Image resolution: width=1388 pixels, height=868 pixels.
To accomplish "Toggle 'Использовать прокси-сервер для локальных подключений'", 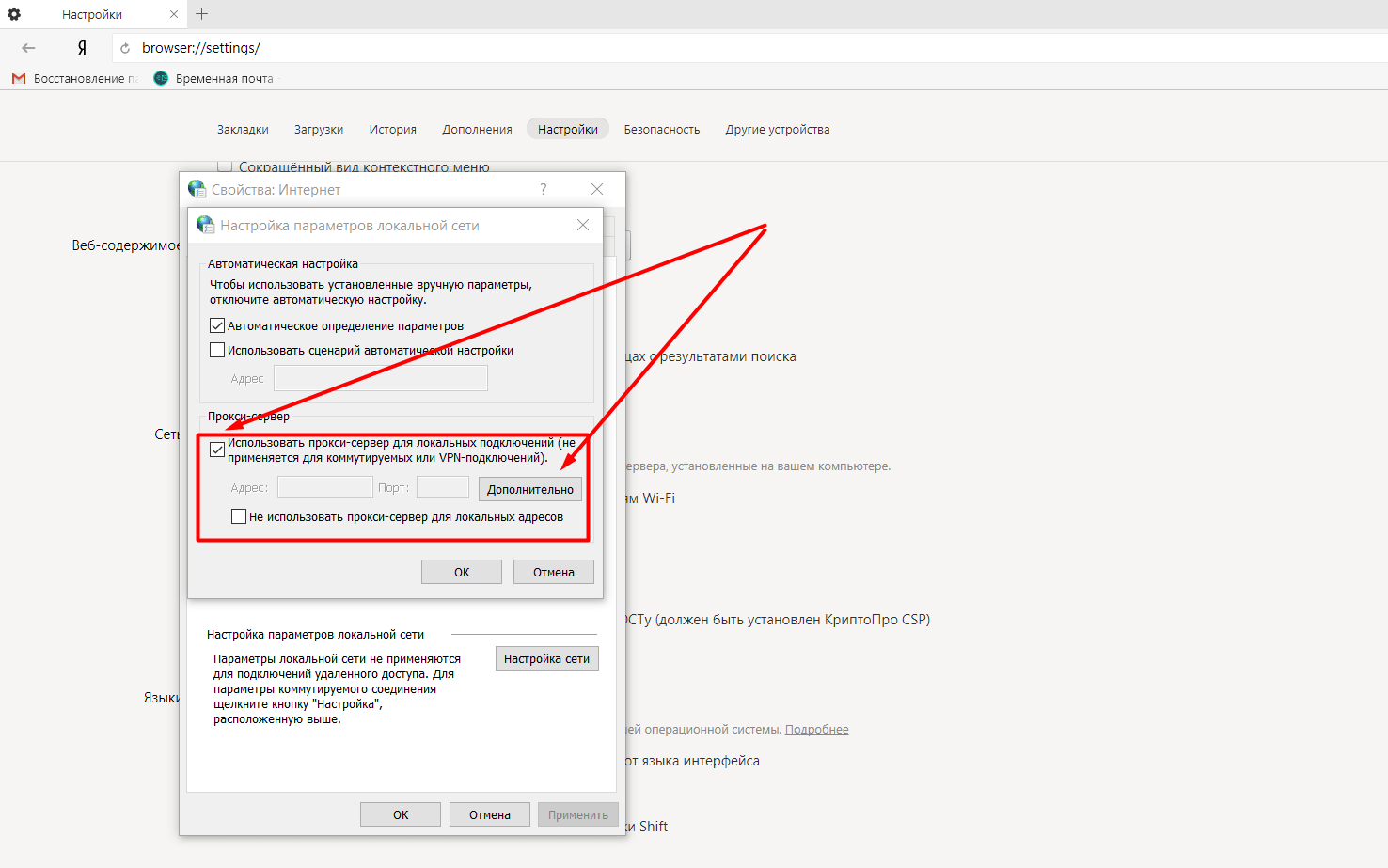I will 217,450.
